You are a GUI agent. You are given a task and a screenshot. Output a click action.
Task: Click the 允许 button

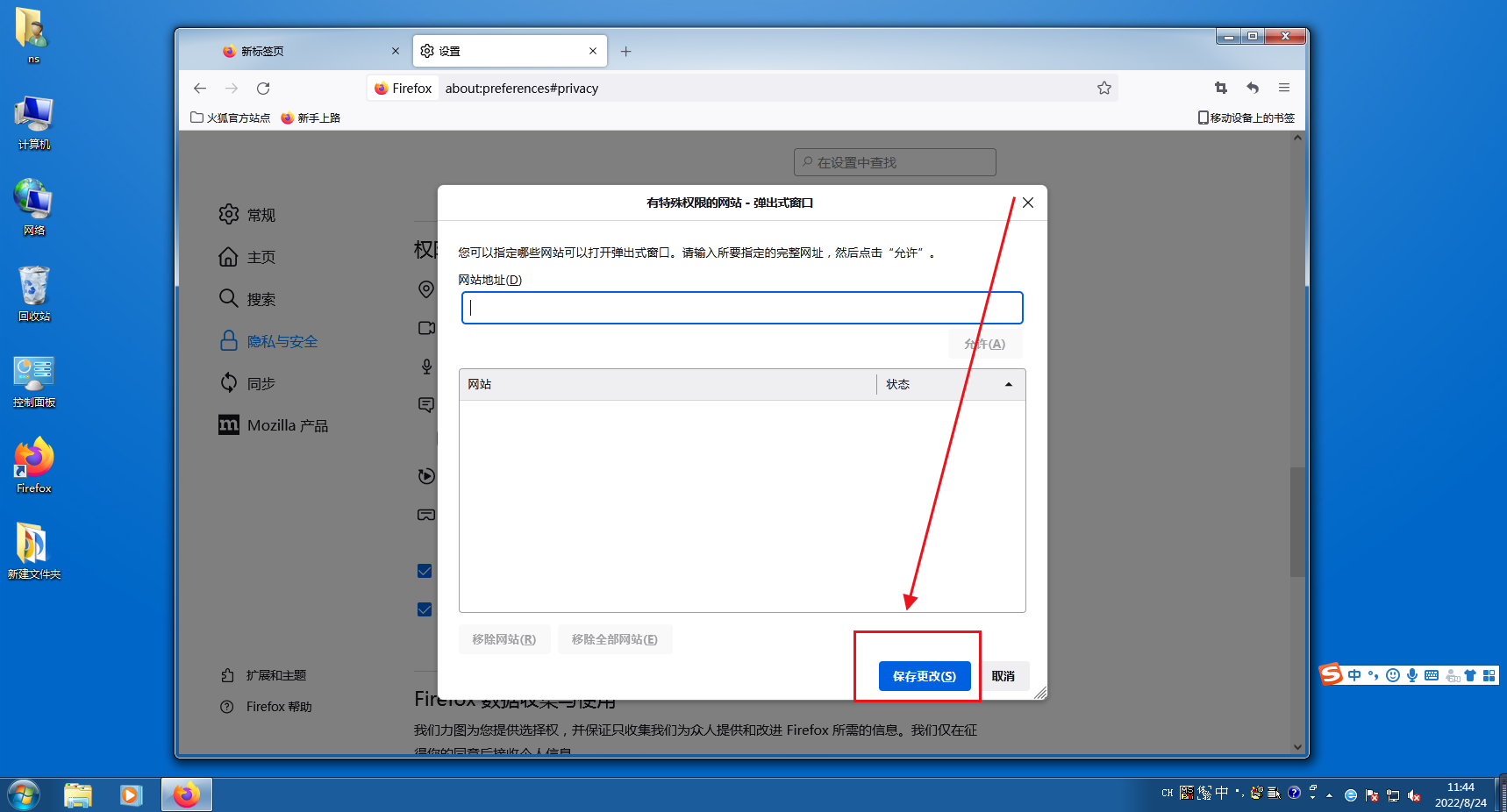pos(985,344)
